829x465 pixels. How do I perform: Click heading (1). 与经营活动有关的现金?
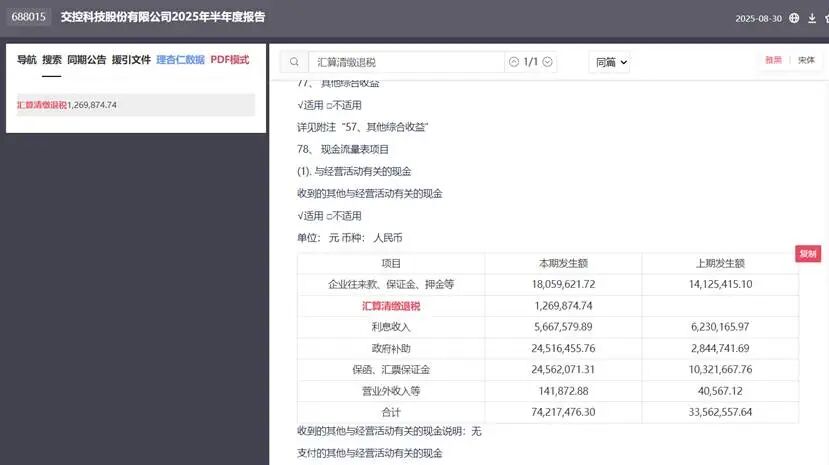[x=354, y=172]
